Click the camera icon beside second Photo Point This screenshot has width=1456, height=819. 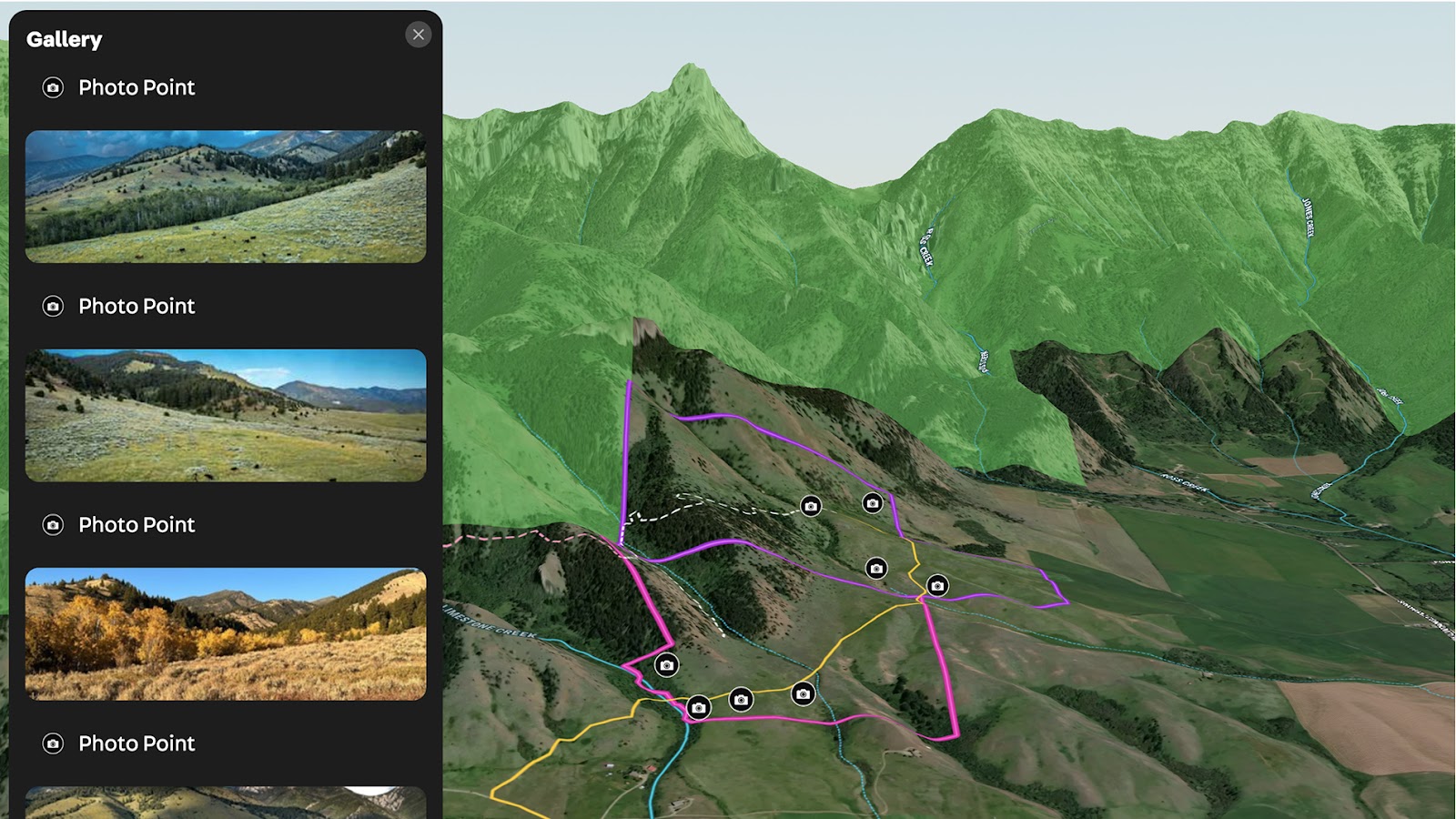[x=53, y=306]
